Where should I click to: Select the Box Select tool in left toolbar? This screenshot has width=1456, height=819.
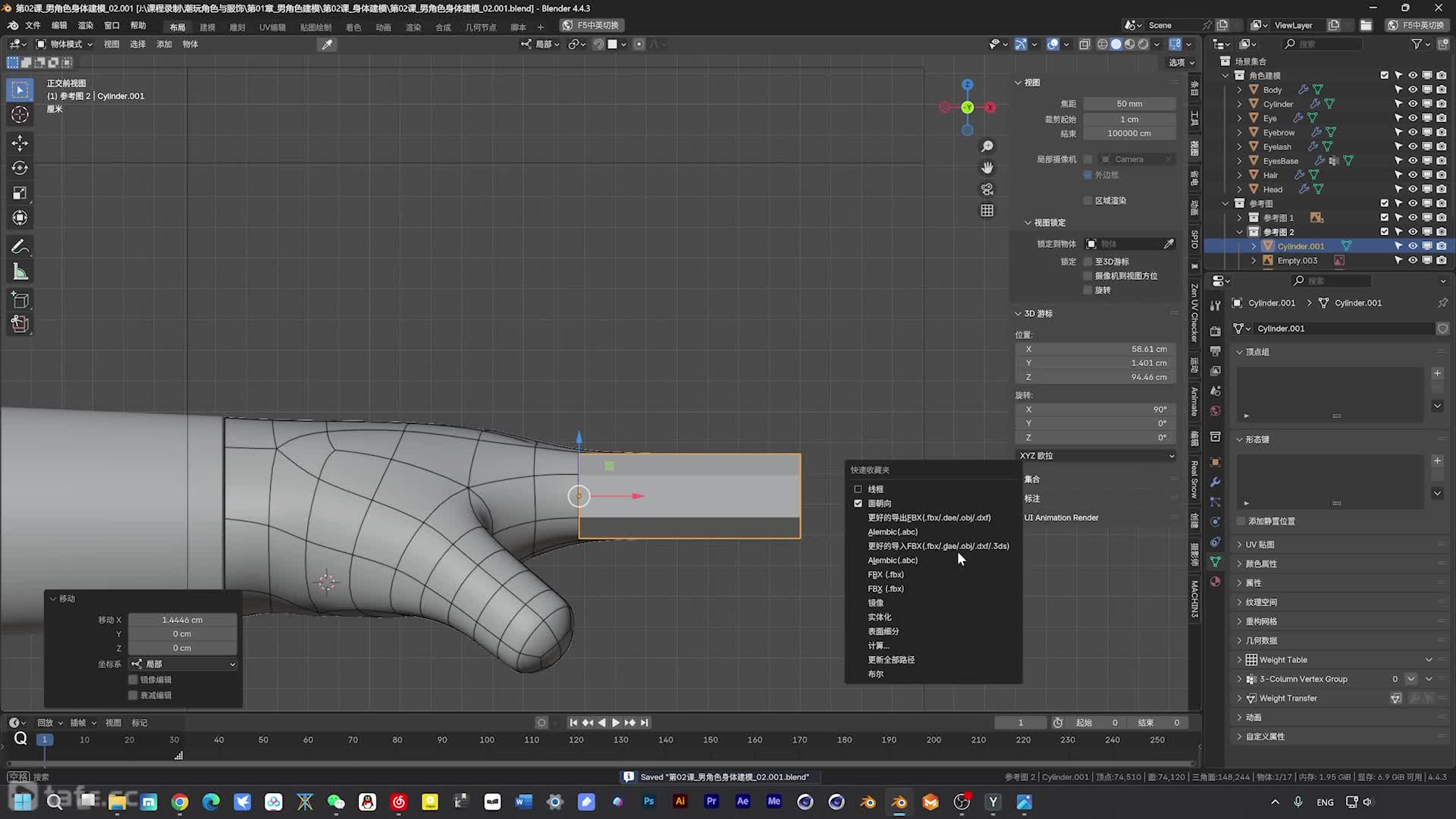pos(20,90)
